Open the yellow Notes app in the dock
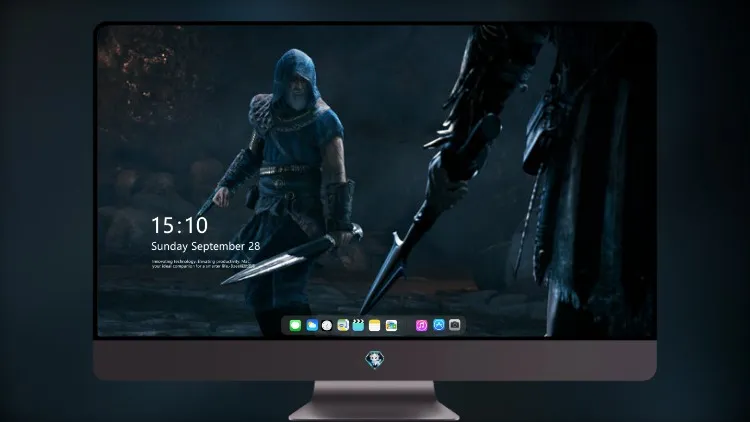 375,325
